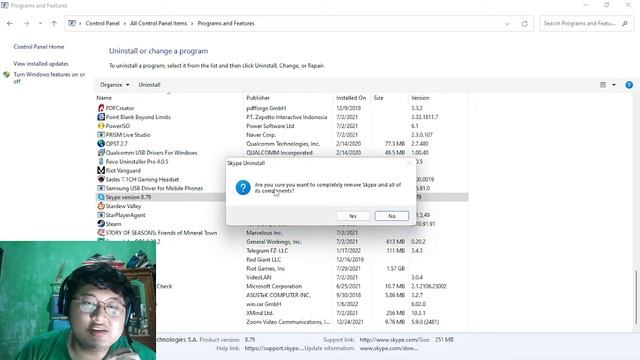
Task: Click the skype.com support link
Action: 388,340
